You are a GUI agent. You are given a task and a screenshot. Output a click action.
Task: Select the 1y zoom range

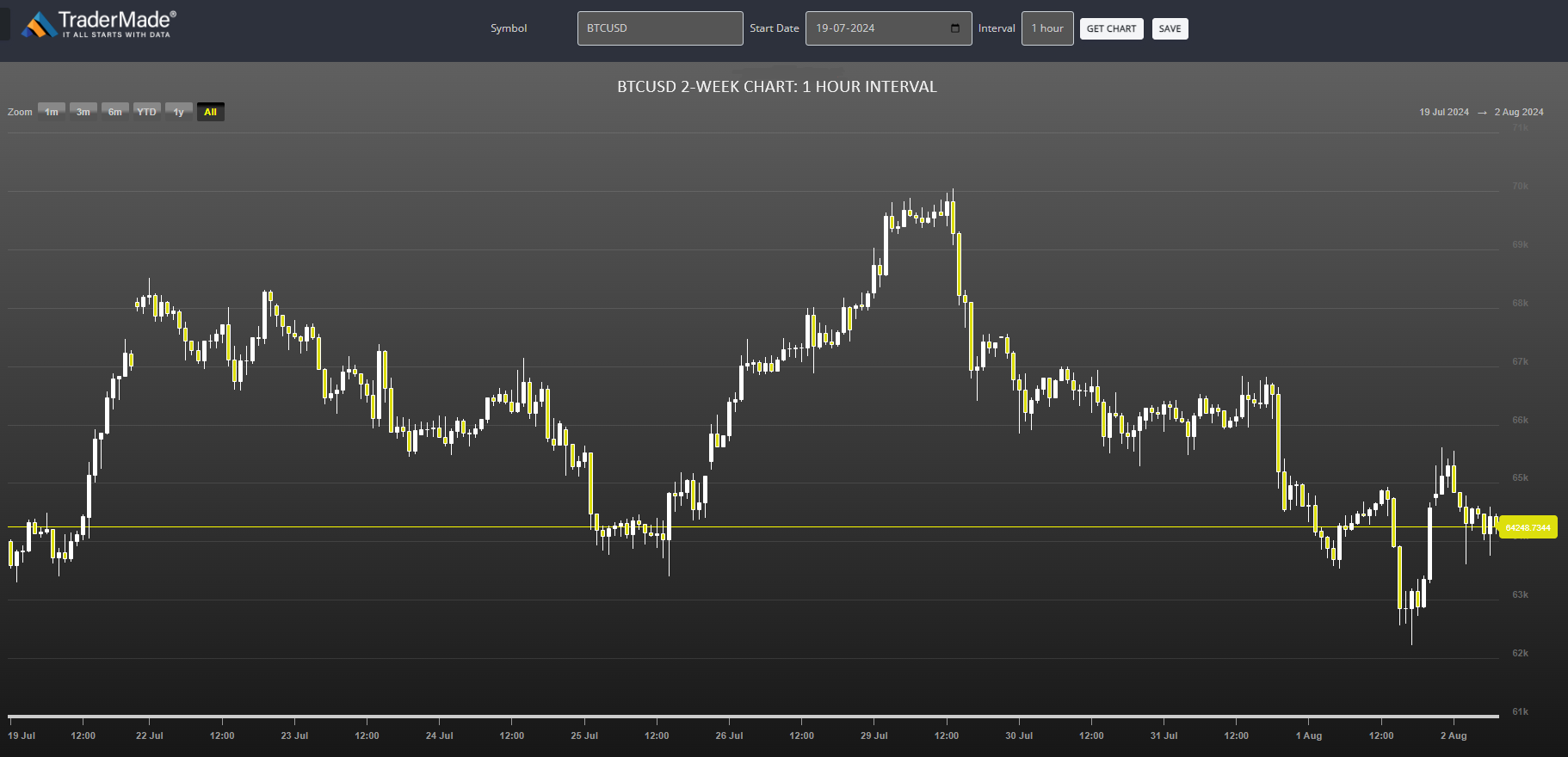tap(179, 112)
